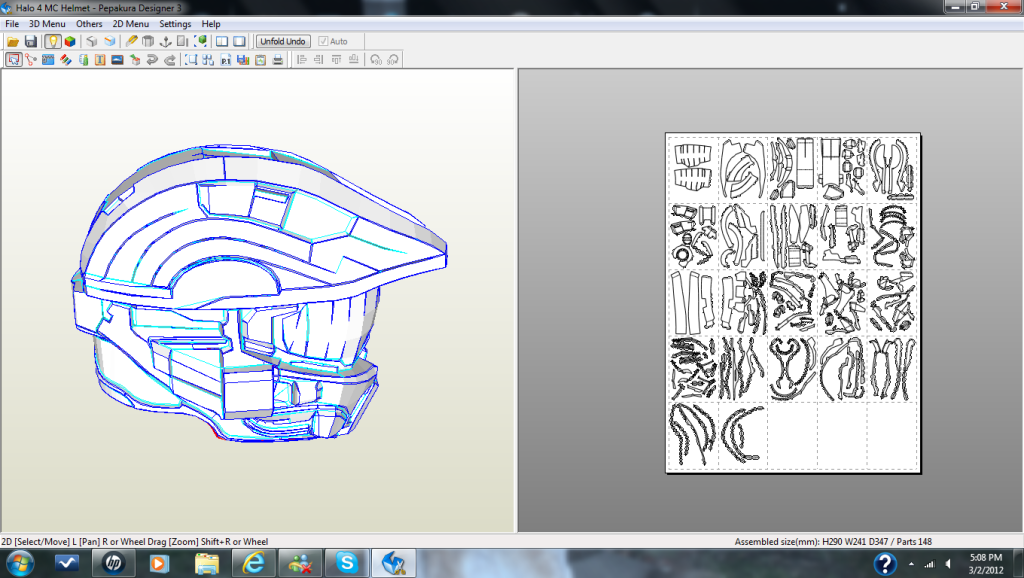Toggle the Auto checkbox
The height and width of the screenshot is (578, 1024).
click(x=333, y=41)
